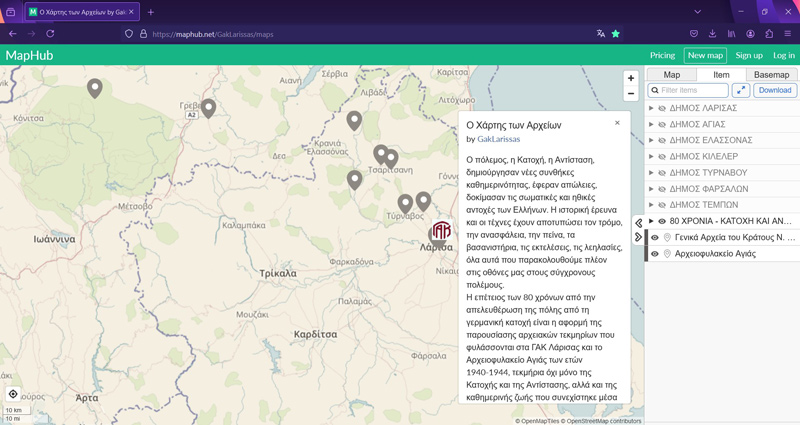Expand the ΔΗΜΟΣ ΤΥΡΝΑΒΟΥ group

651,173
